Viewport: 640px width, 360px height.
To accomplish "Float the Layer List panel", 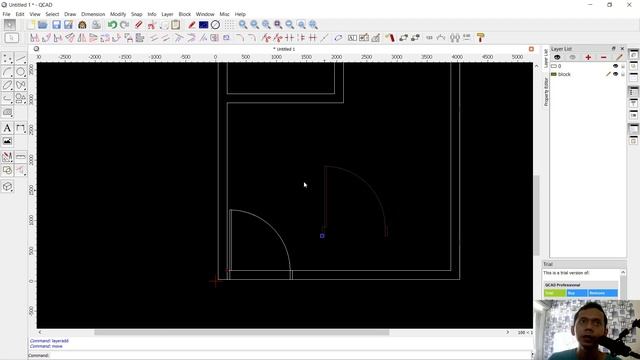I will [613, 49].
